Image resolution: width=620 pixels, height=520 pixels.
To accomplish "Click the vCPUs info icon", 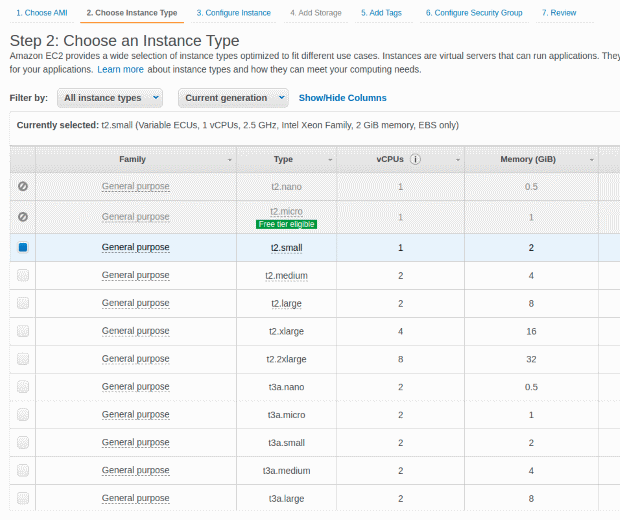I will click(415, 159).
